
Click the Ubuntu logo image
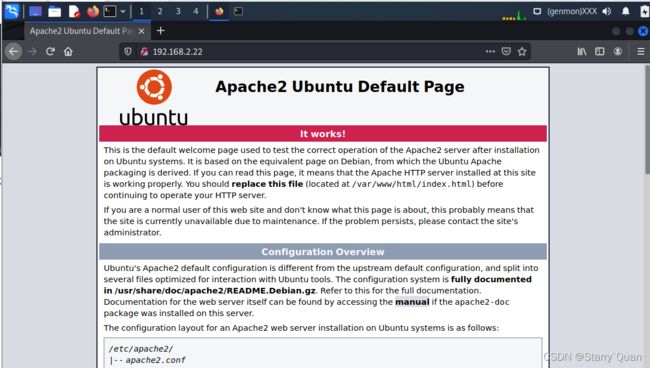click(154, 98)
